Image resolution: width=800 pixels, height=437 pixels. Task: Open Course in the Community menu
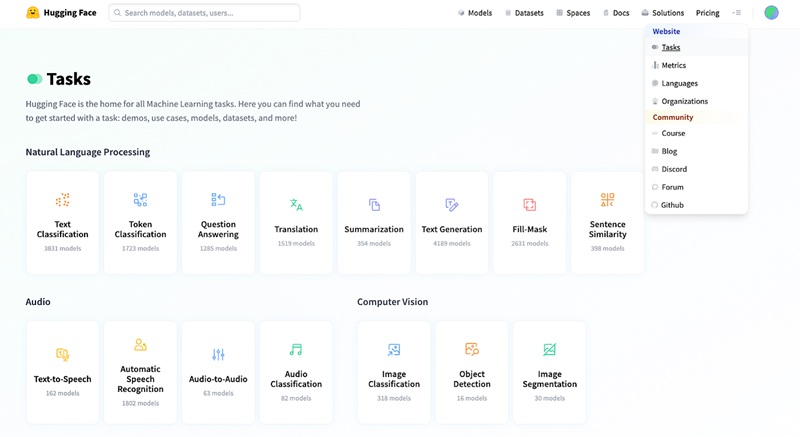click(x=696, y=133)
